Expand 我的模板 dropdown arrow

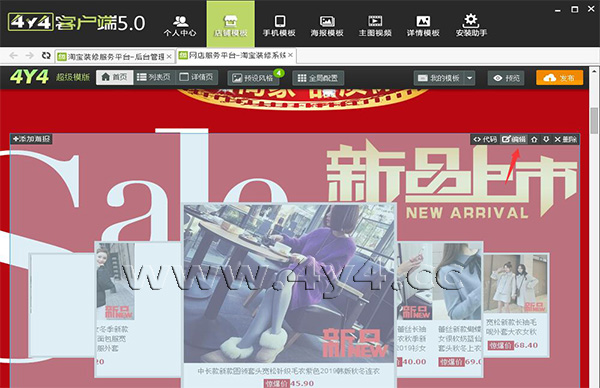click(470, 78)
